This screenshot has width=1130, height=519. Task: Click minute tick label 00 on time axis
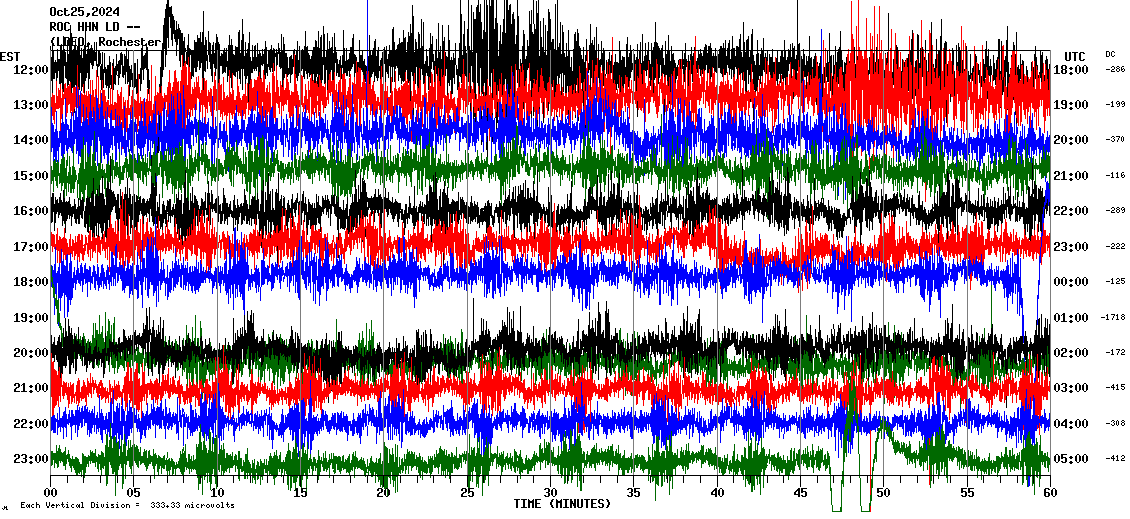[50, 493]
